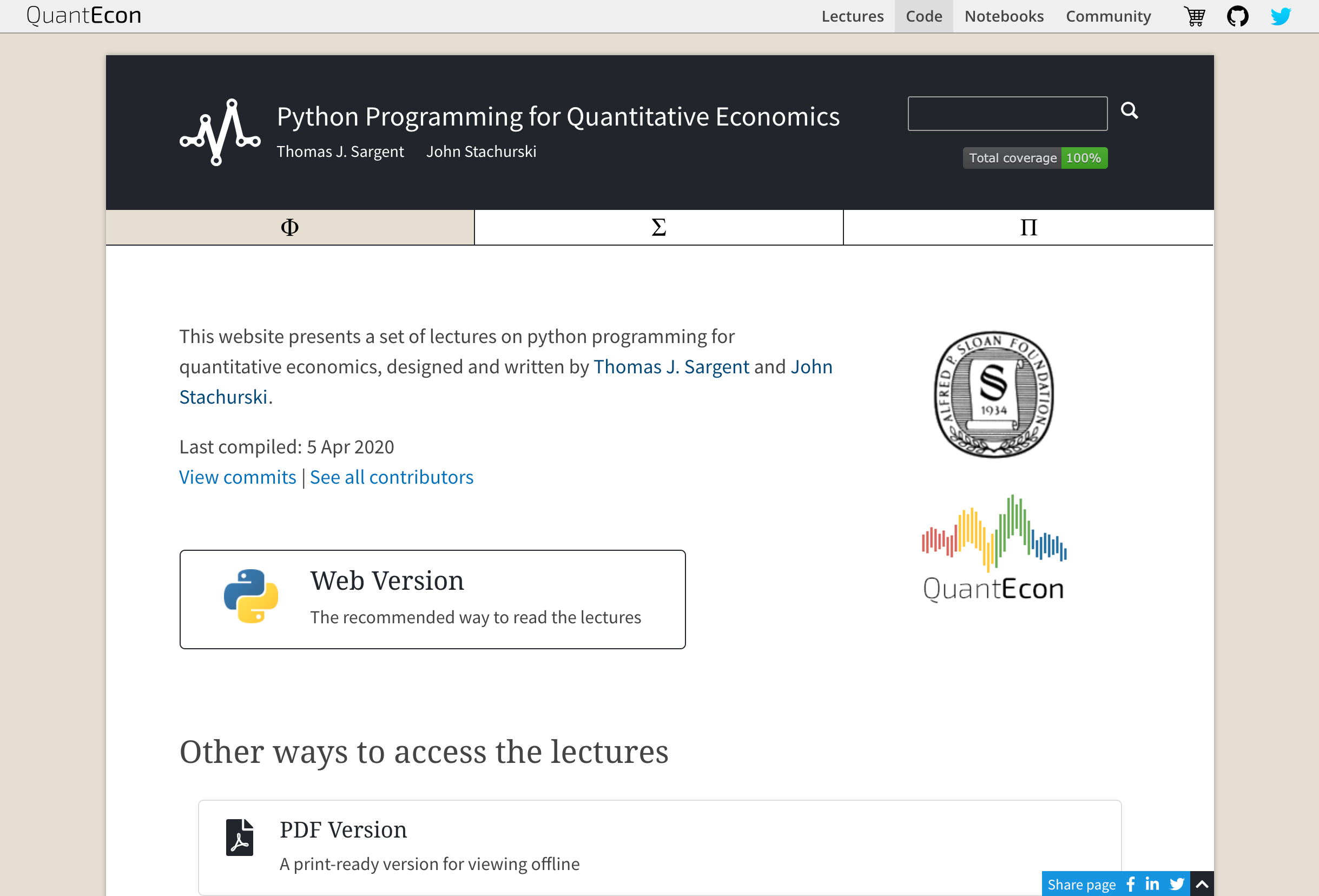This screenshot has width=1319, height=896.
Task: Open the GitHub icon in navbar
Action: pos(1237,16)
